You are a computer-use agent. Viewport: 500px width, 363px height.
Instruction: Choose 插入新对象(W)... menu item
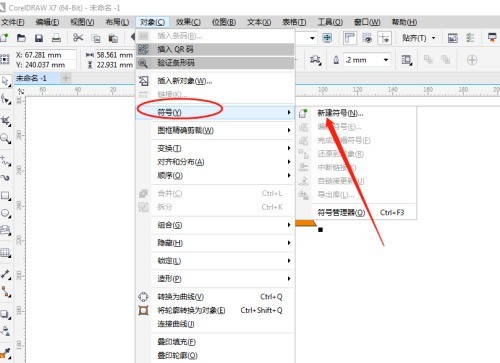215,81
